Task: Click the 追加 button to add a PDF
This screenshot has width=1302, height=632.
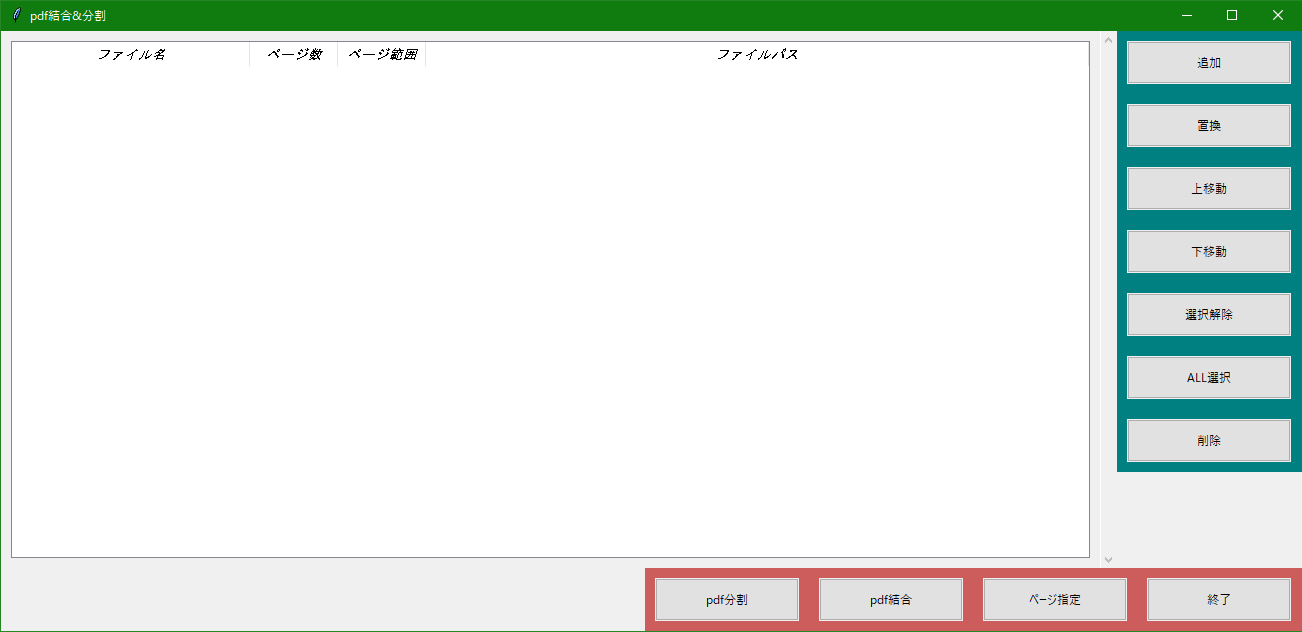Action: point(1208,62)
